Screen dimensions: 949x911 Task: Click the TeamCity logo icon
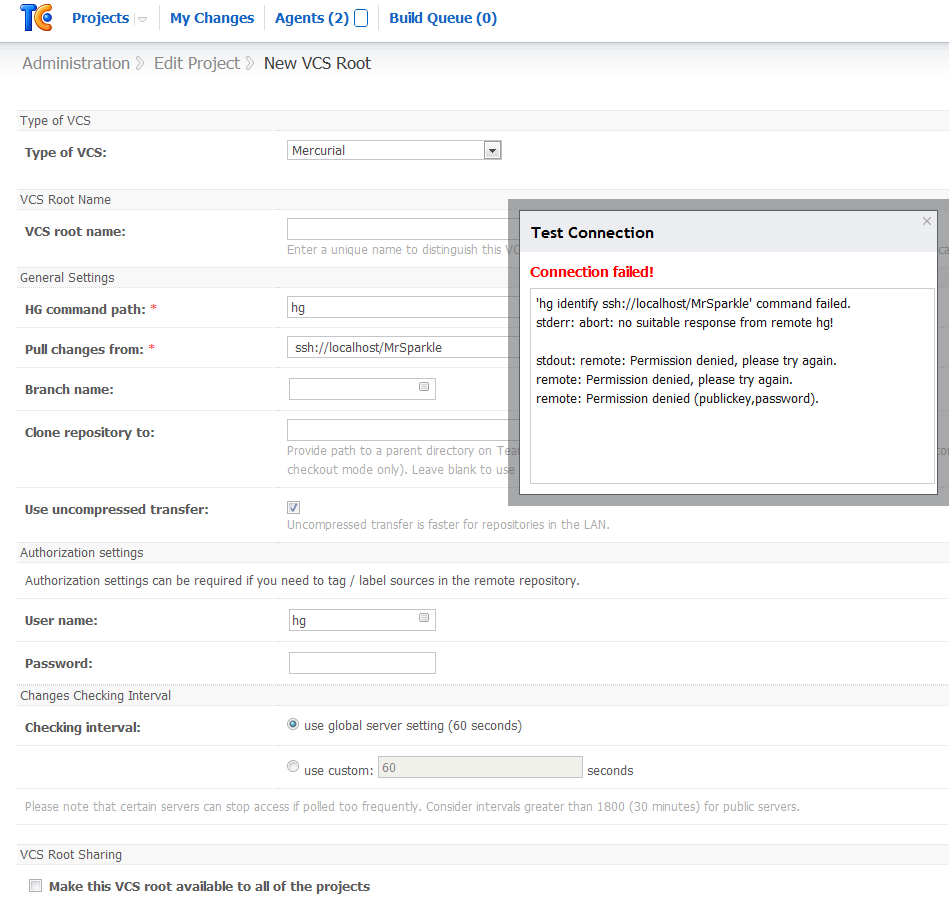tap(36, 17)
